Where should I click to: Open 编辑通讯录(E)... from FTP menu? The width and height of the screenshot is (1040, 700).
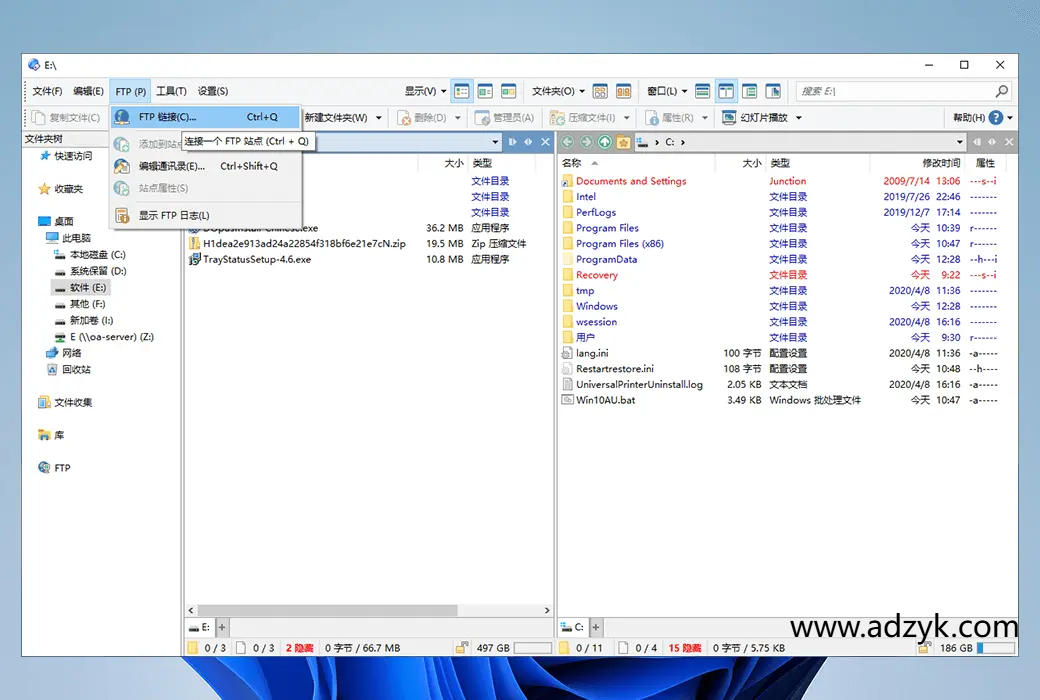tap(206, 166)
